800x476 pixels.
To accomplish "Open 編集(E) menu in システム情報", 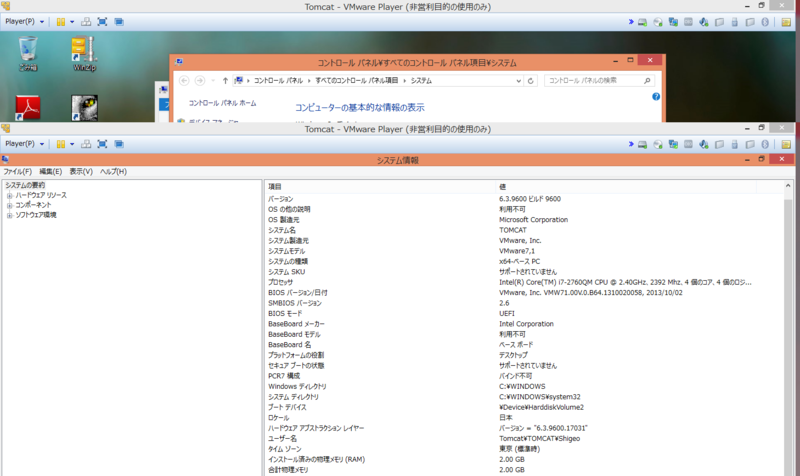I will tap(51, 171).
